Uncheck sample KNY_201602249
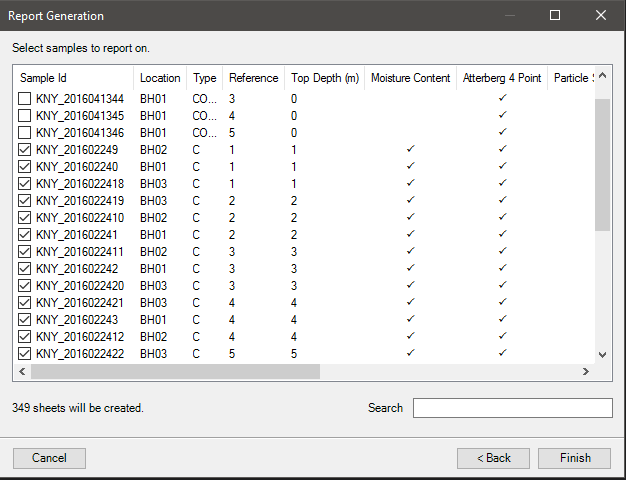626x480 pixels. tap(25, 150)
